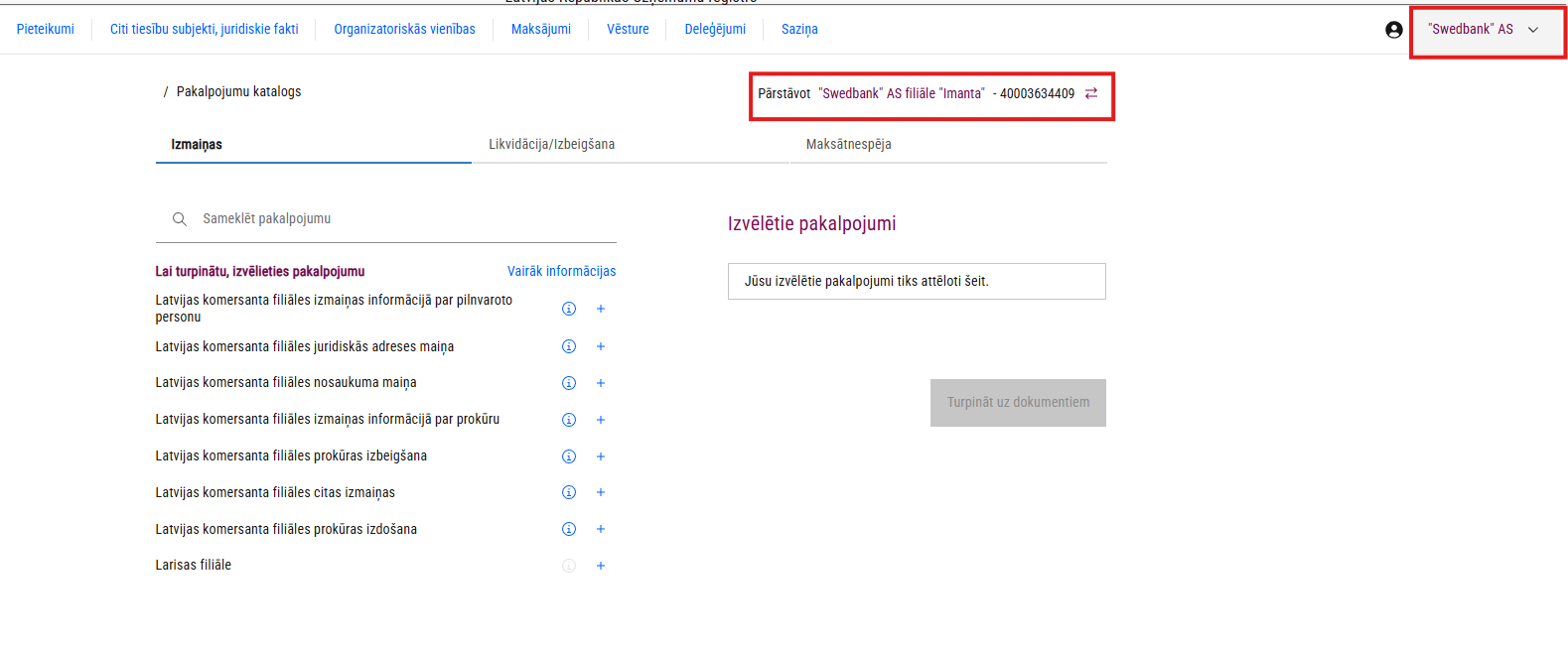Screen dimensions: 1568x649
Task: Click info icon for juridiskās adreses maiņa
Action: [x=569, y=346]
